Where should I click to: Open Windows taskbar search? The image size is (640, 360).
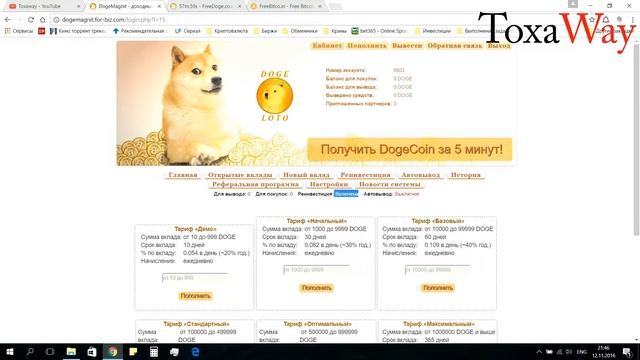pyautogui.click(x=30, y=352)
